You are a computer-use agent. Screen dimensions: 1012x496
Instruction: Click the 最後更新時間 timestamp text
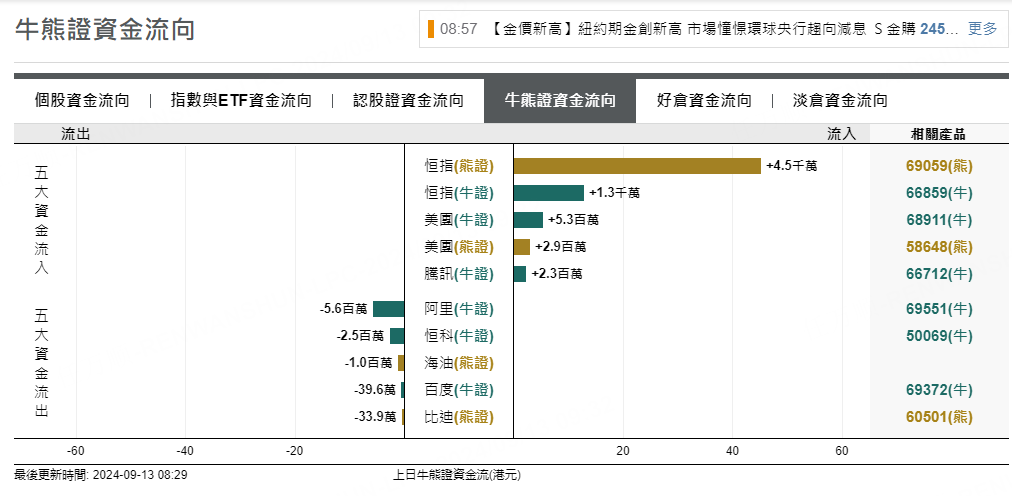(101, 475)
